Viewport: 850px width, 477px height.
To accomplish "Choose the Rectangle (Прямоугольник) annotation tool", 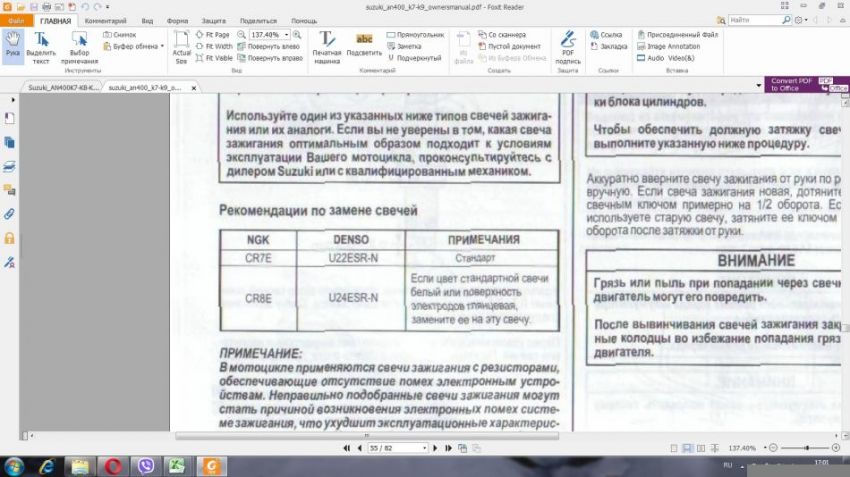I will coord(415,35).
